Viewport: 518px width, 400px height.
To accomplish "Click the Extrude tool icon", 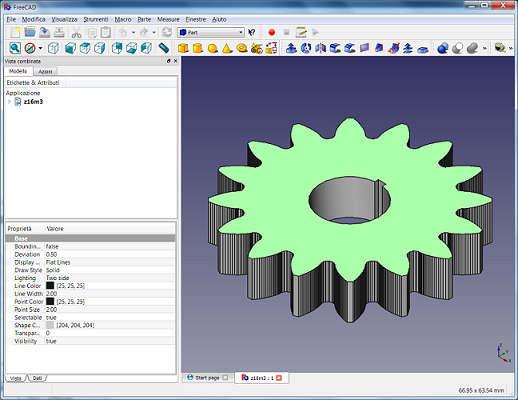I will pyautogui.click(x=292, y=48).
